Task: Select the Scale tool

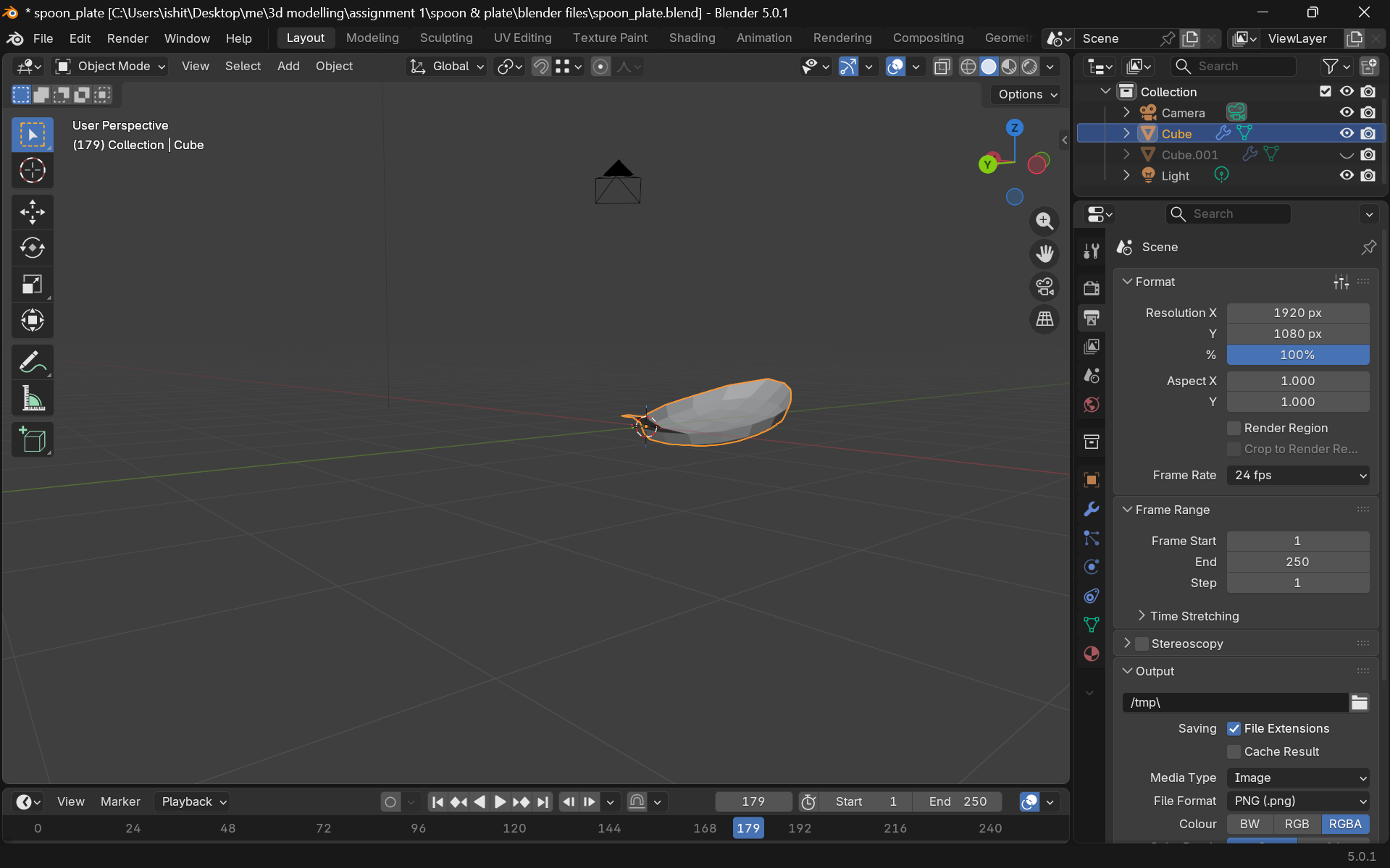Action: coord(33,285)
